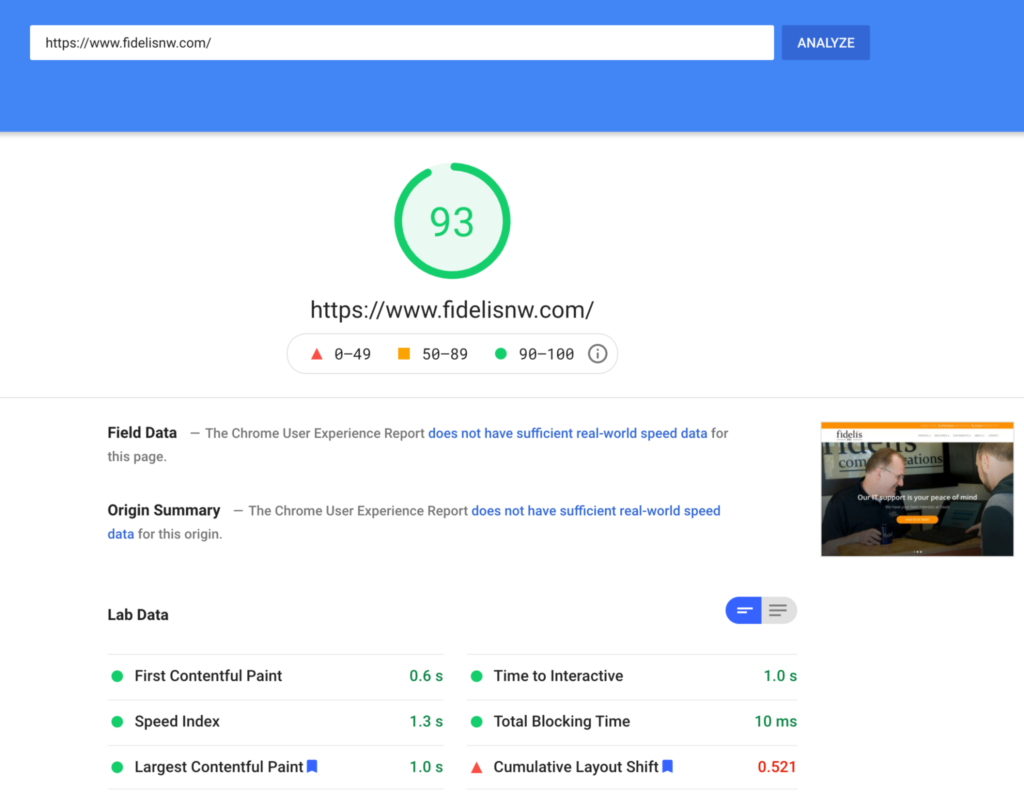This screenshot has height=794, width=1024.
Task: Click red triangle in 0–49 legend
Action: click(317, 354)
